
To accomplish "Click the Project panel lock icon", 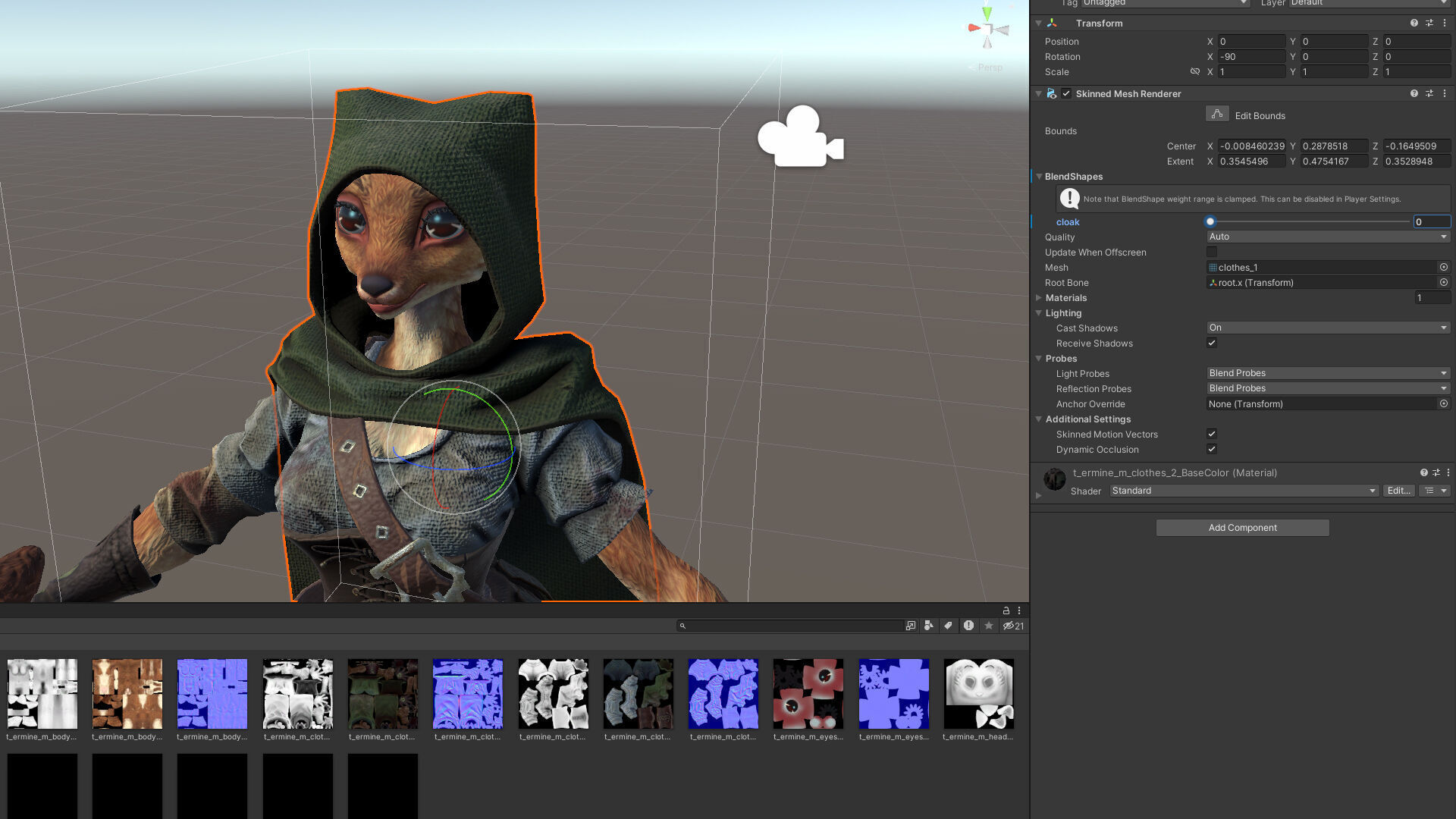I will pos(1006,610).
